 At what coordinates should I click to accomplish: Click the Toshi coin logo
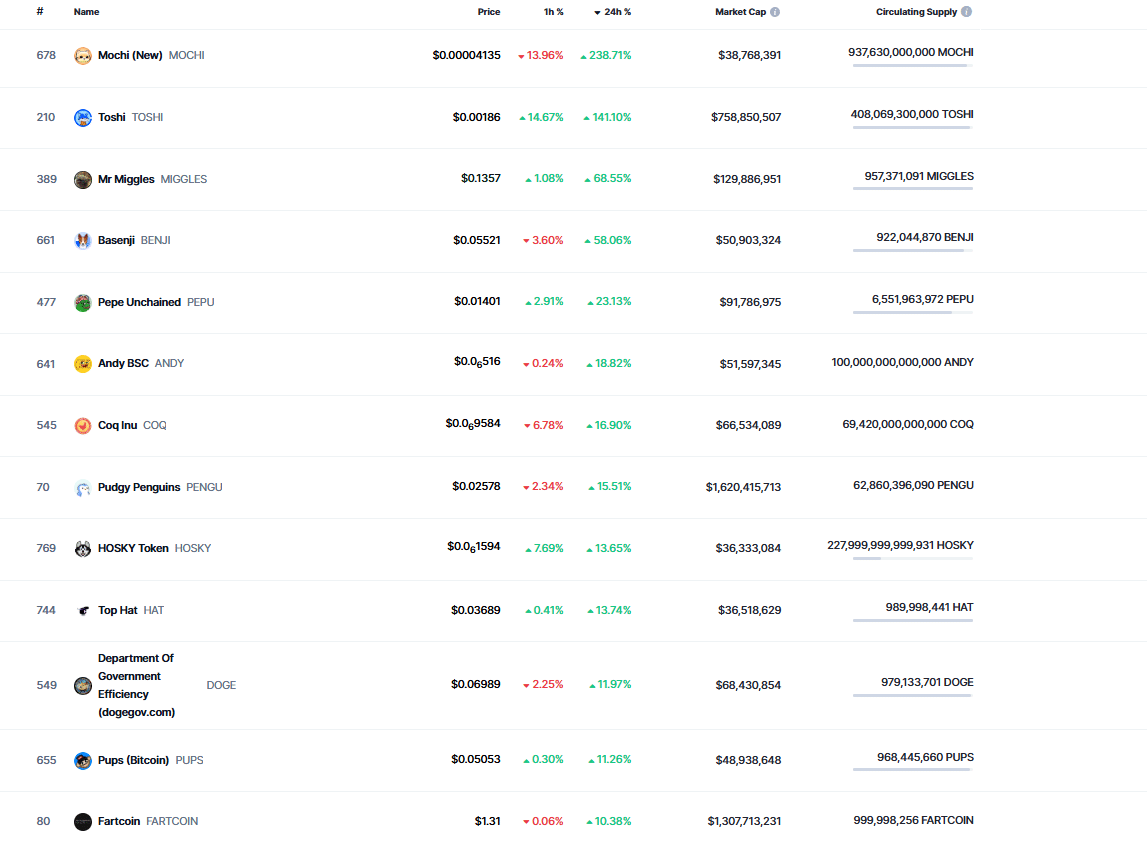pyautogui.click(x=83, y=118)
